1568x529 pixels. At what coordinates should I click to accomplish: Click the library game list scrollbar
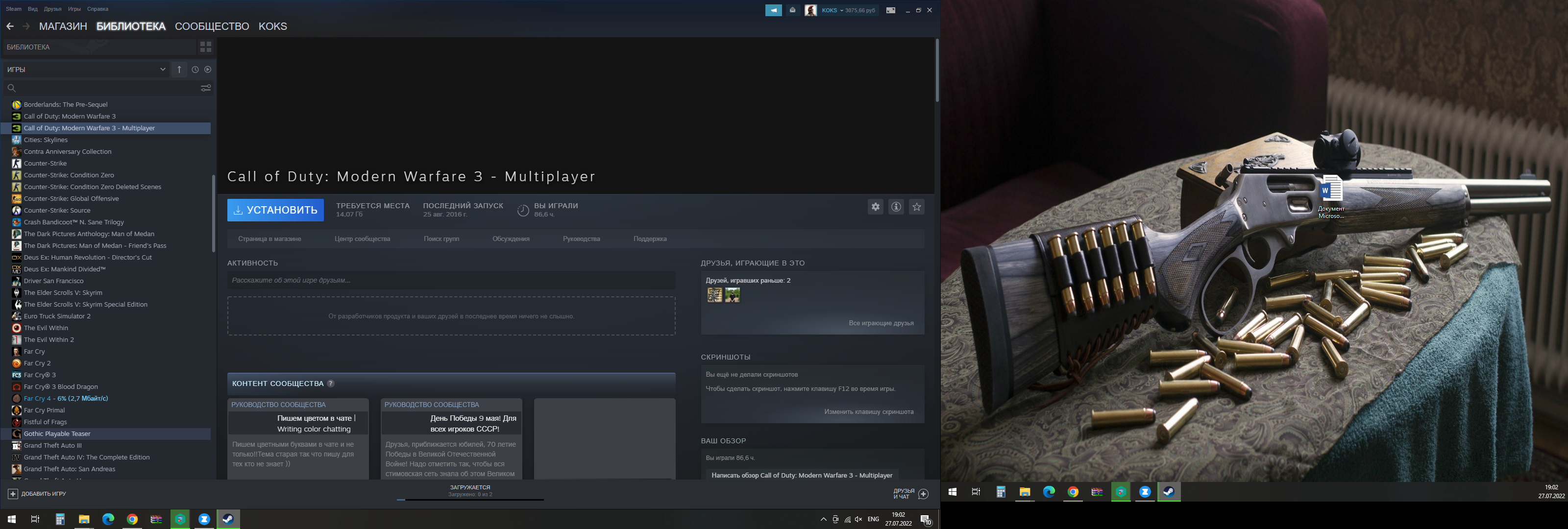pyautogui.click(x=213, y=213)
